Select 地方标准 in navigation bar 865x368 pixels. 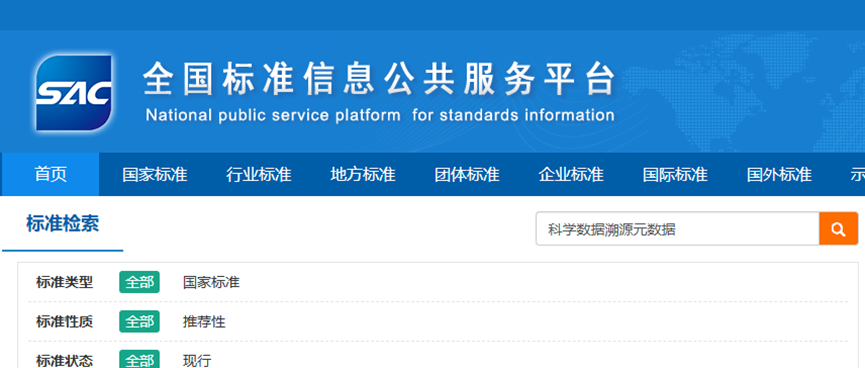click(x=363, y=174)
